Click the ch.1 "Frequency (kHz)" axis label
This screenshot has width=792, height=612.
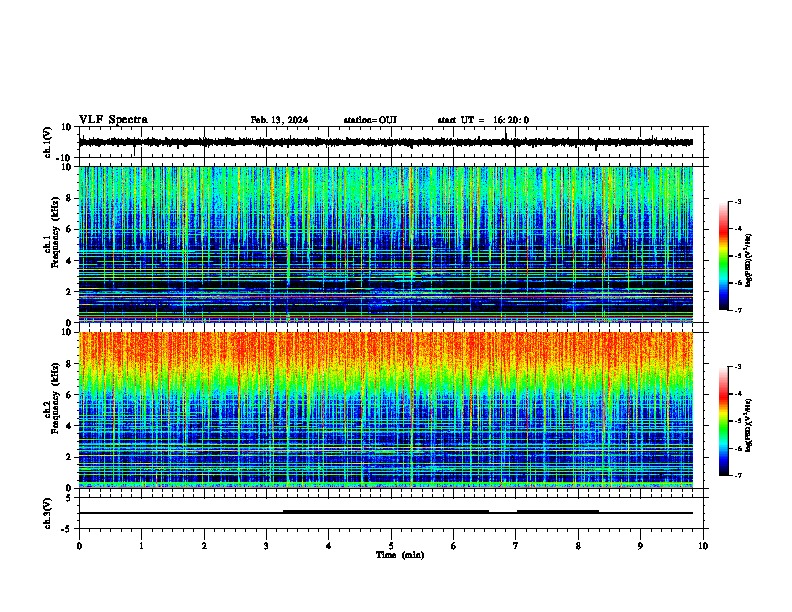pos(55,232)
